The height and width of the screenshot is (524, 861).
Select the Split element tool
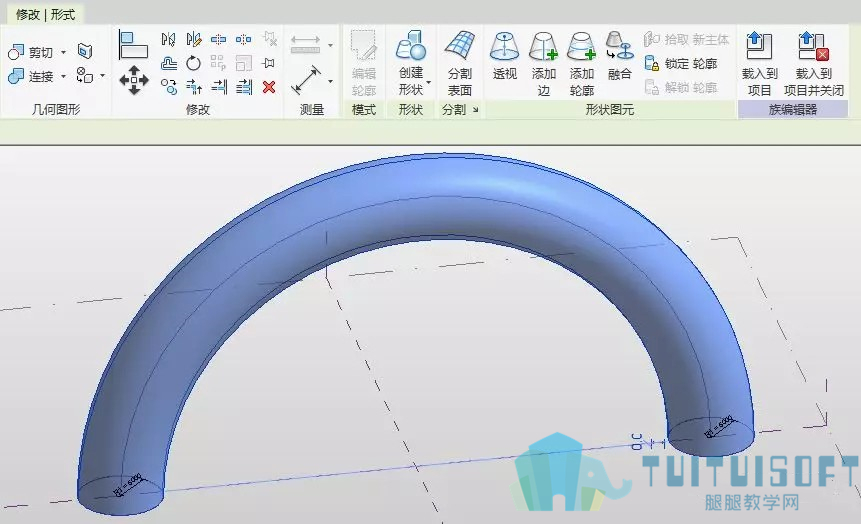(219, 40)
